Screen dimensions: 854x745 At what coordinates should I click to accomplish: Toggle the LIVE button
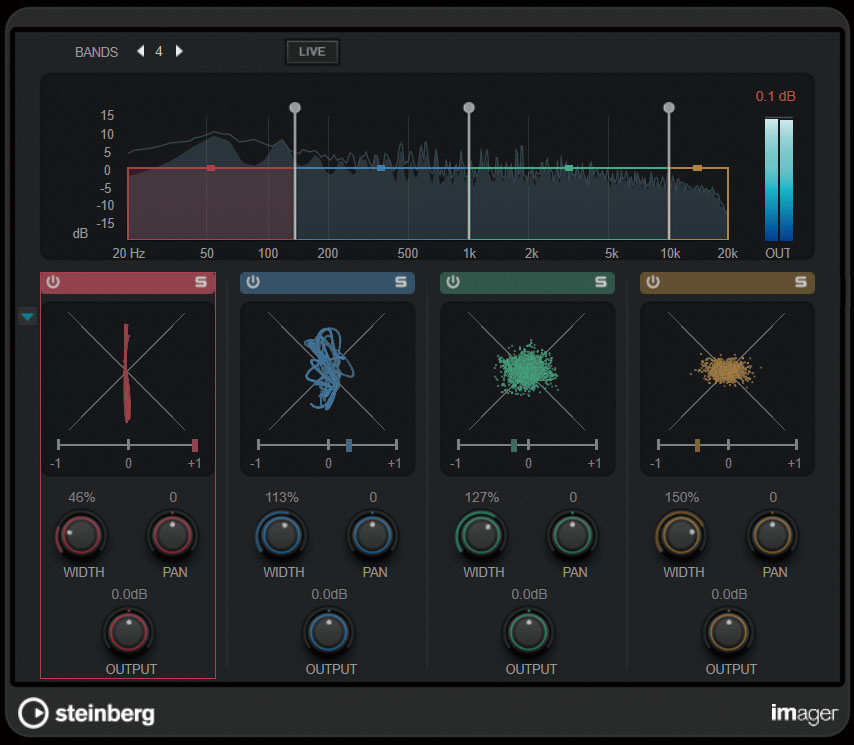point(312,52)
